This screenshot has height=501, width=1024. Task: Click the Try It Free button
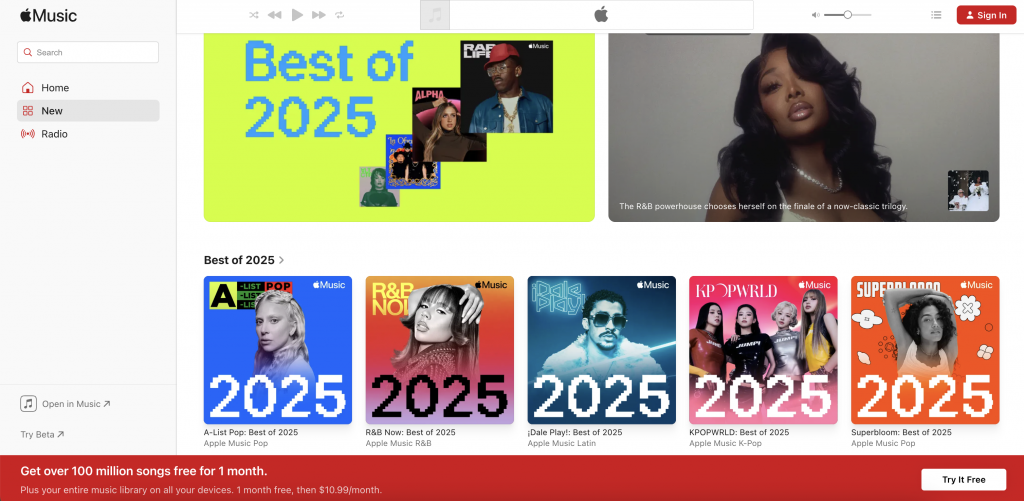963,480
